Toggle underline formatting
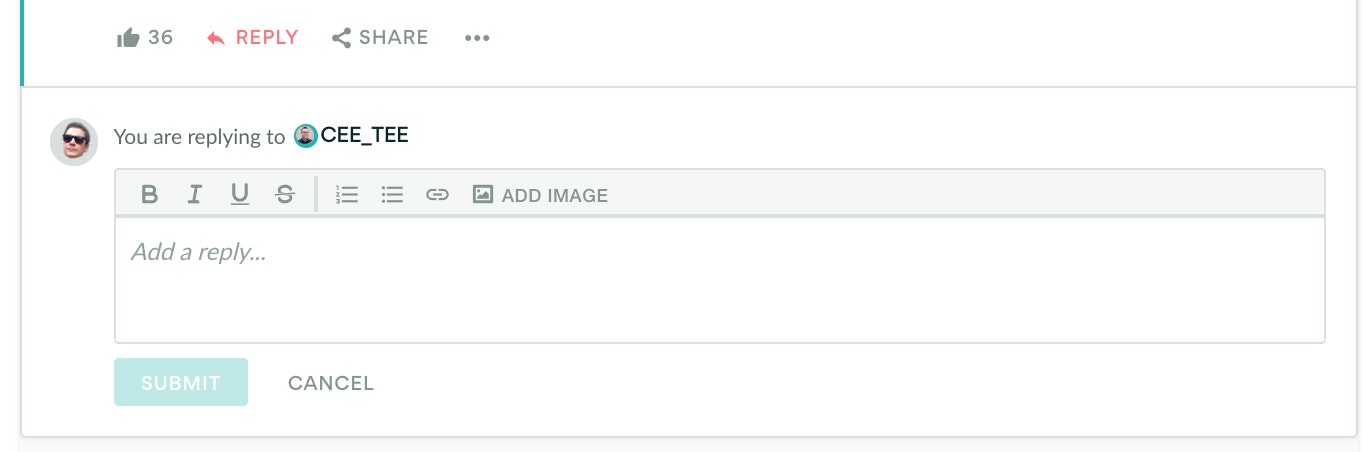Screen dimensions: 1372x452 pos(240,194)
